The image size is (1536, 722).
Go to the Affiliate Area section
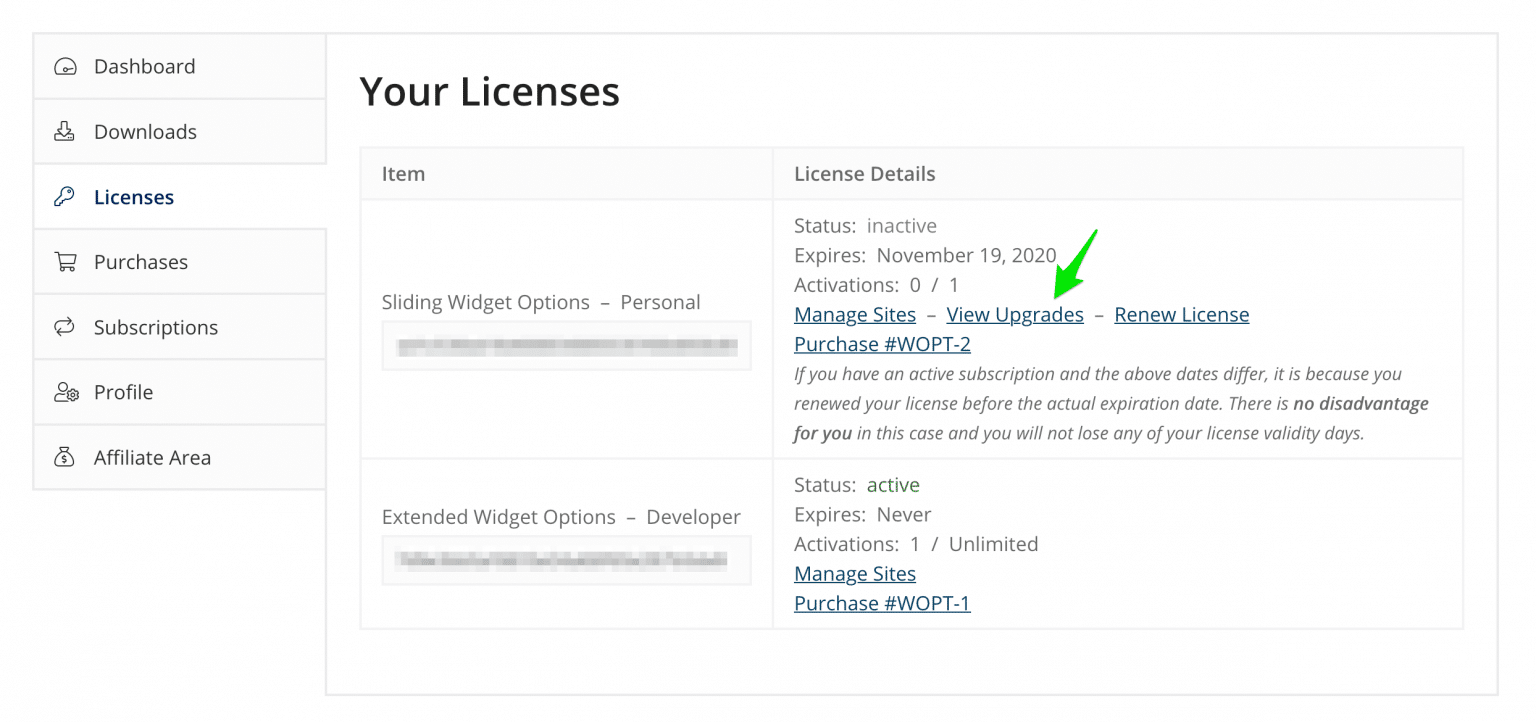coord(152,457)
